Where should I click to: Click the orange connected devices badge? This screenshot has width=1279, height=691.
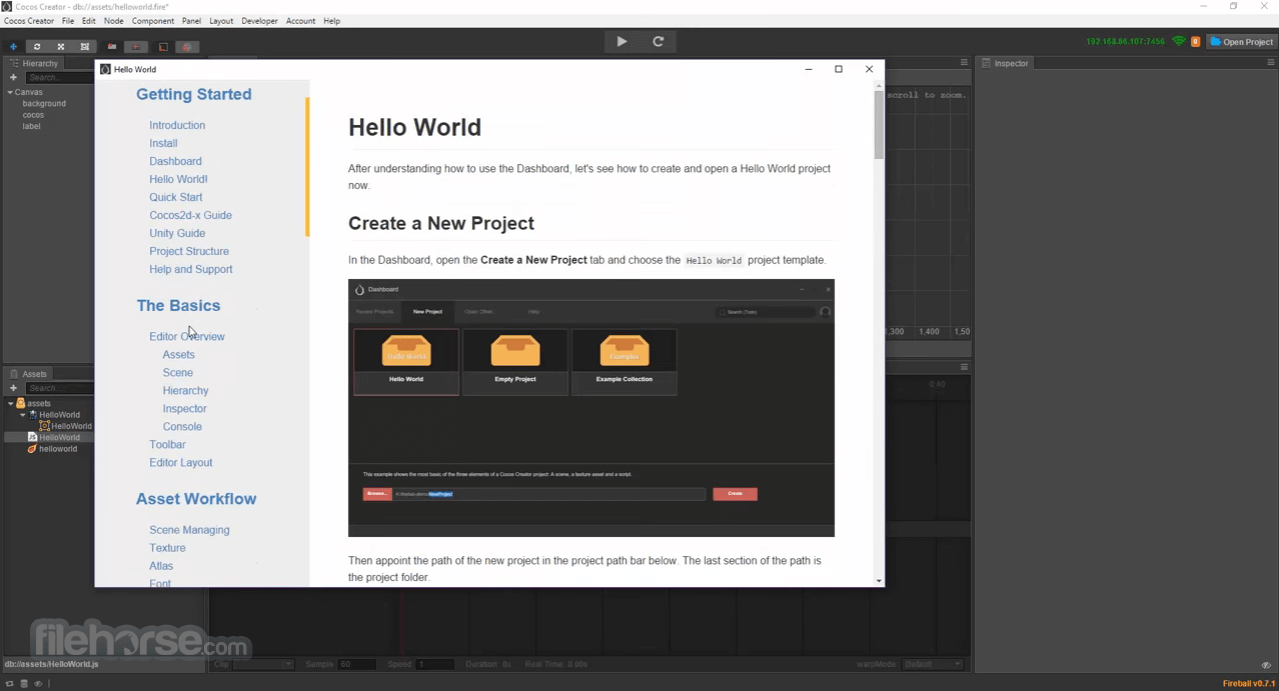1195,42
